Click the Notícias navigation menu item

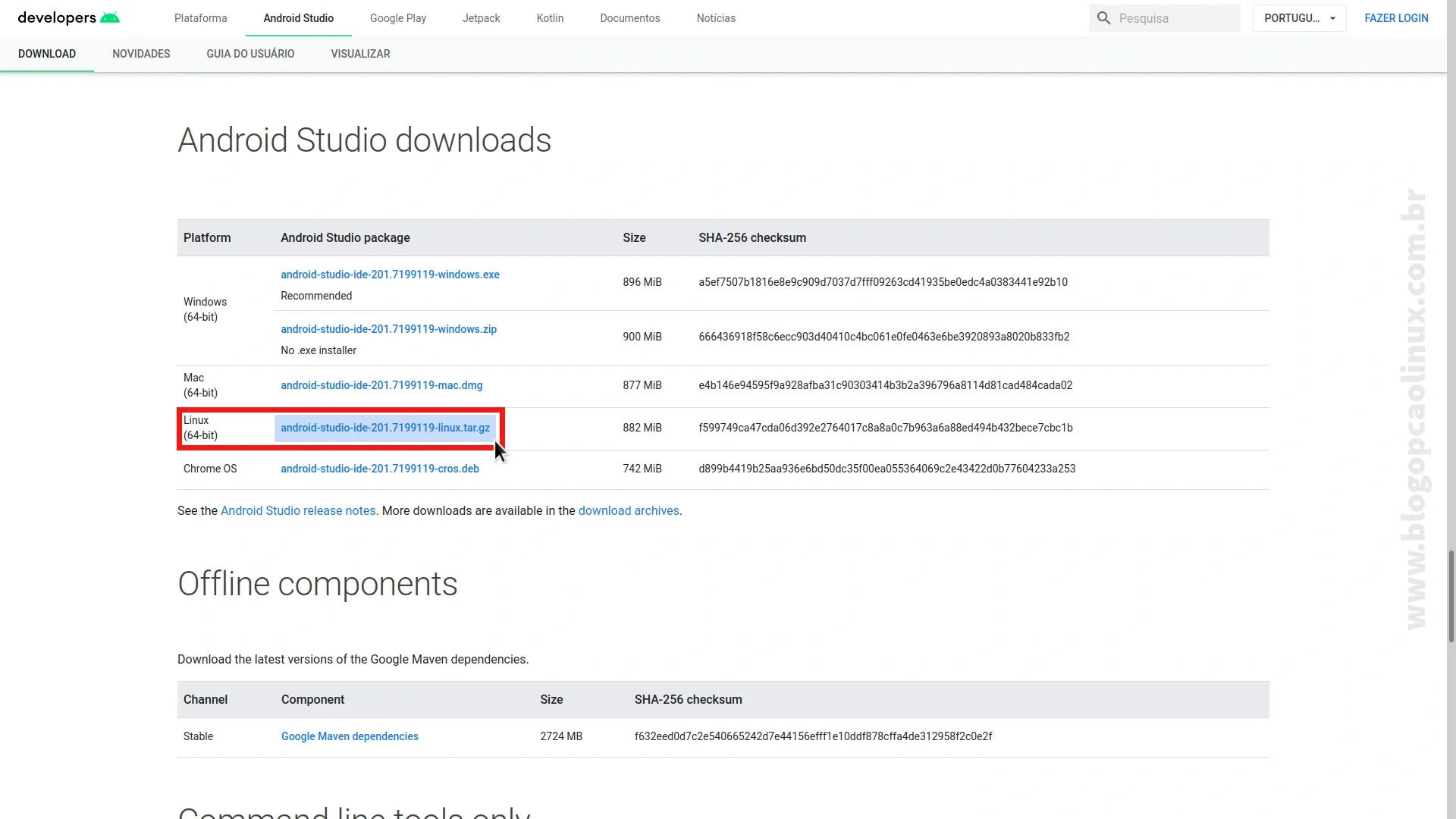click(x=716, y=18)
